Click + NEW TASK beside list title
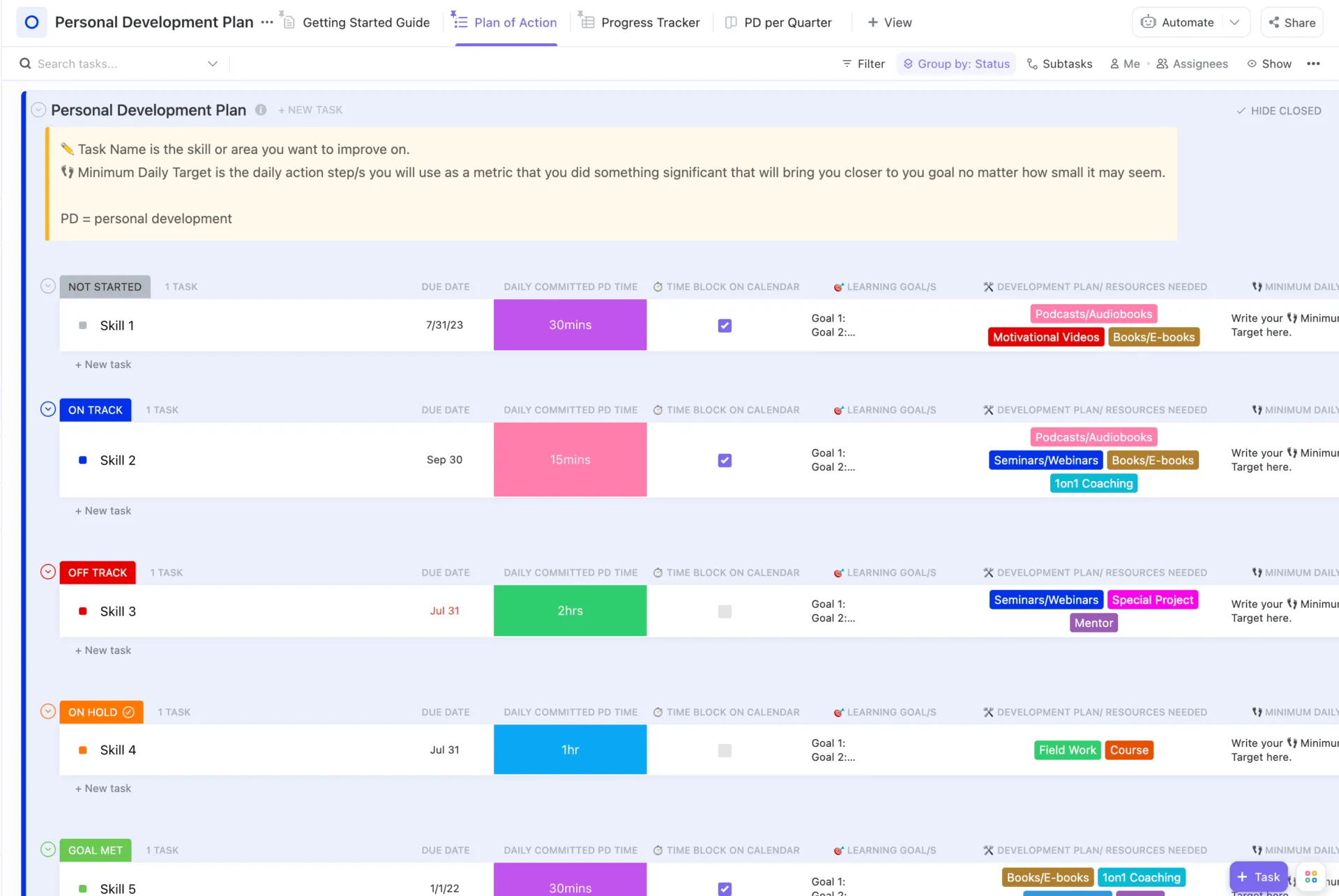1339x896 pixels. point(310,109)
